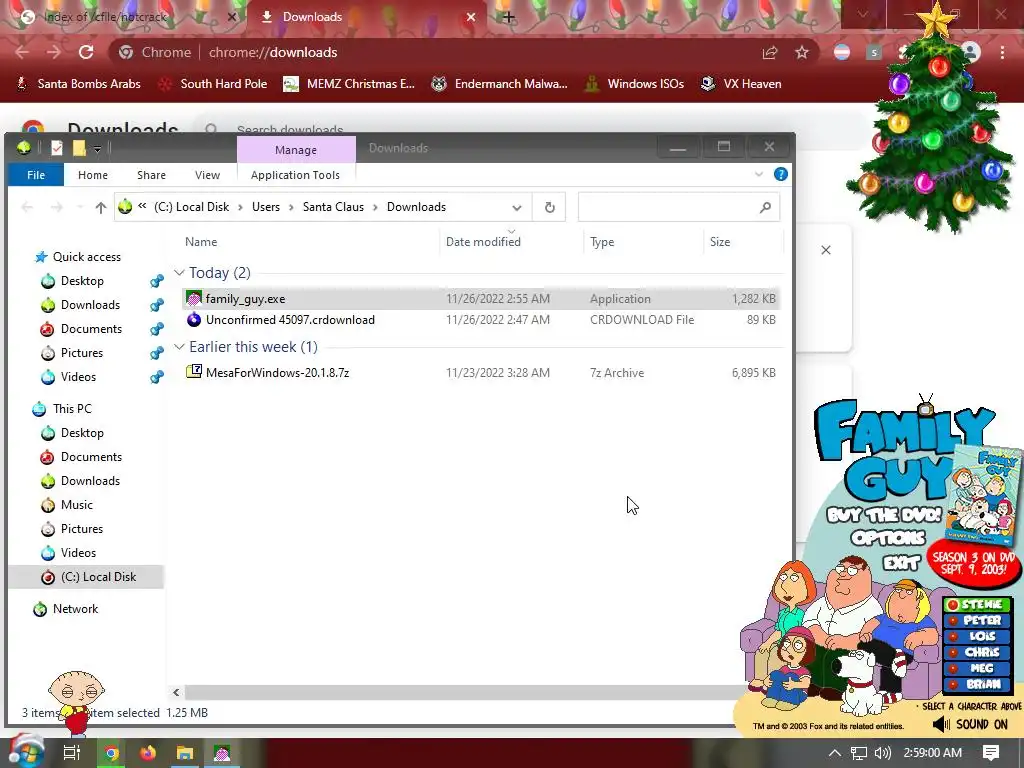The image size is (1024, 768).
Task: Open the VX Heaven bookmark
Action: pos(741,84)
